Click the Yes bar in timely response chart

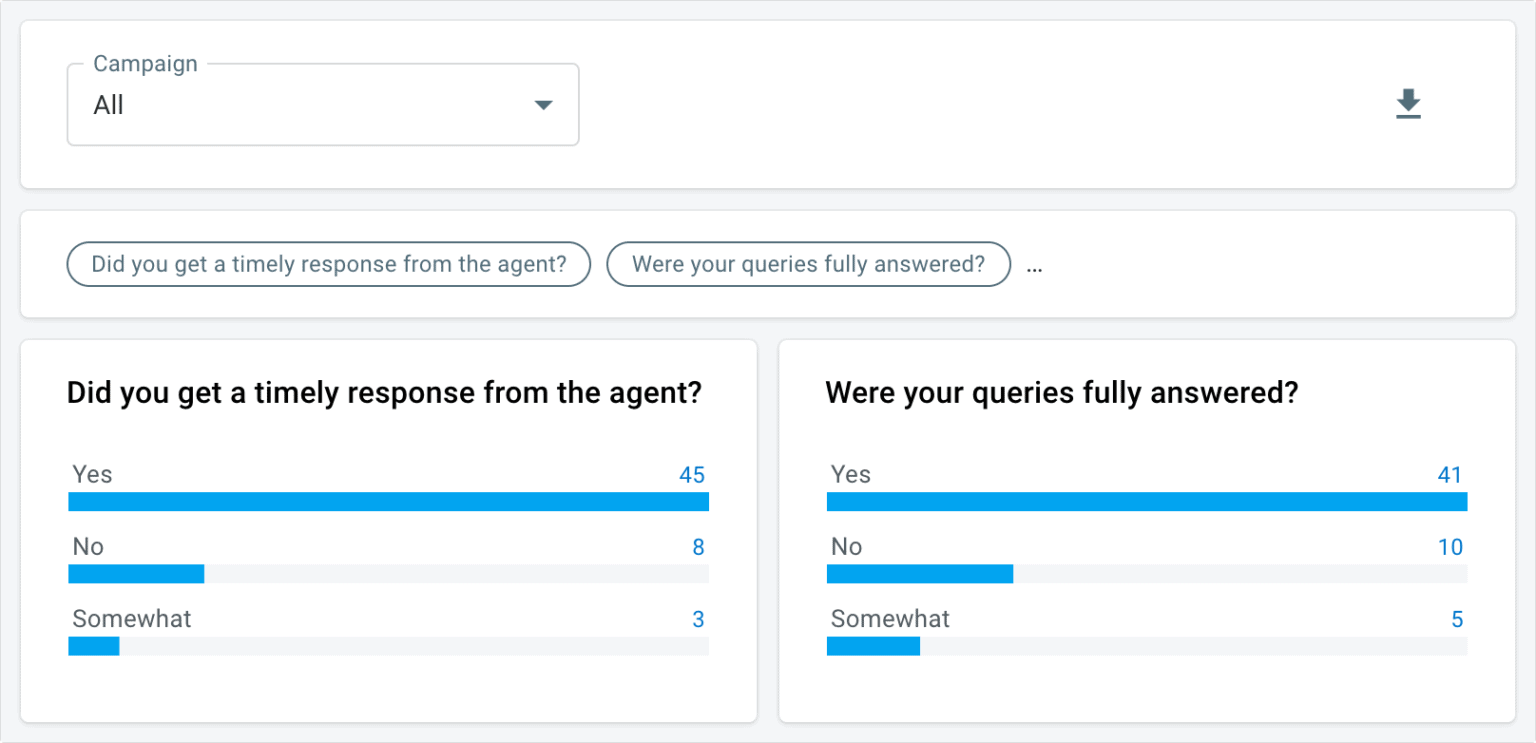[x=388, y=502]
